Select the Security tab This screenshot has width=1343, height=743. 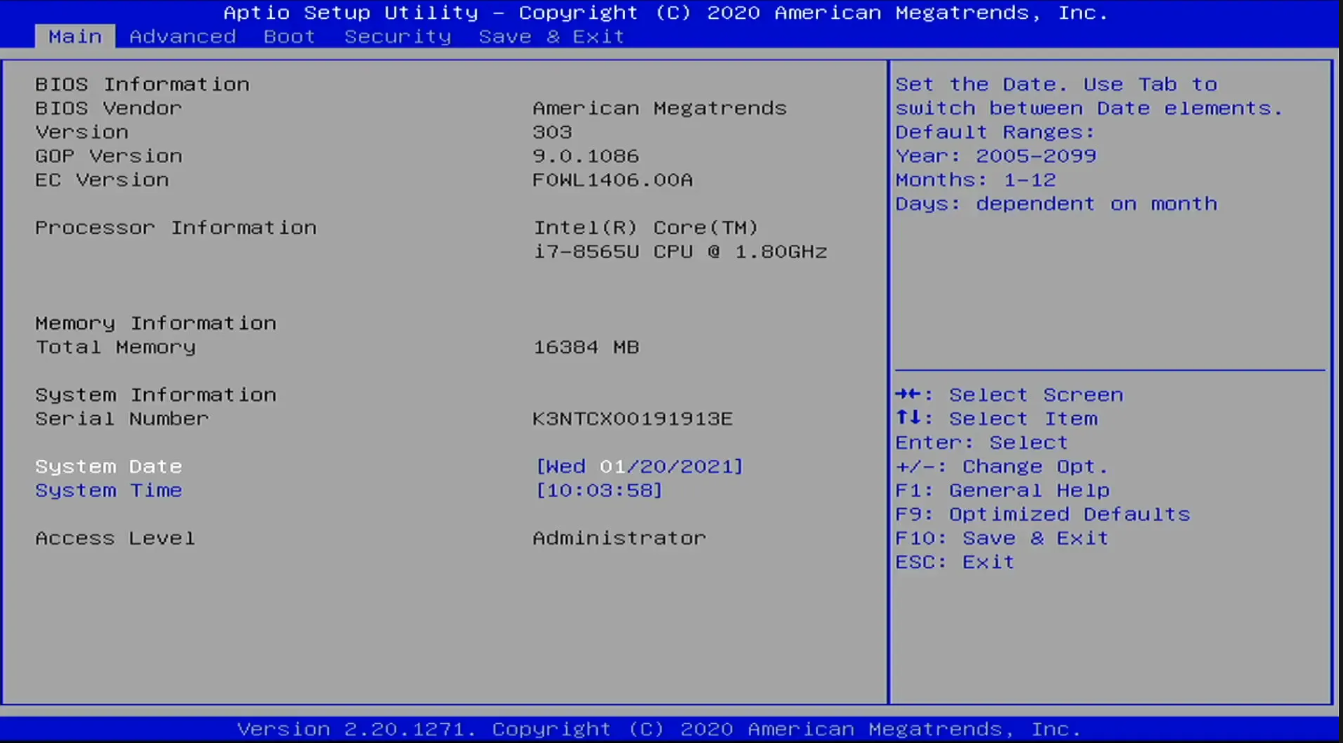coord(397,36)
